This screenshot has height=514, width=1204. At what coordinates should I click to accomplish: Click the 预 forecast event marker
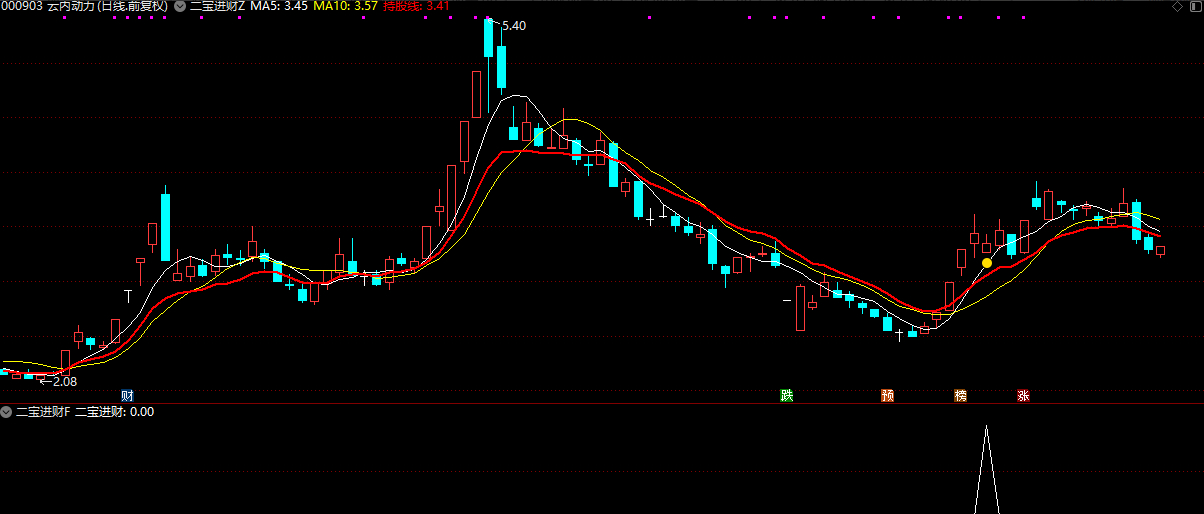[887, 395]
